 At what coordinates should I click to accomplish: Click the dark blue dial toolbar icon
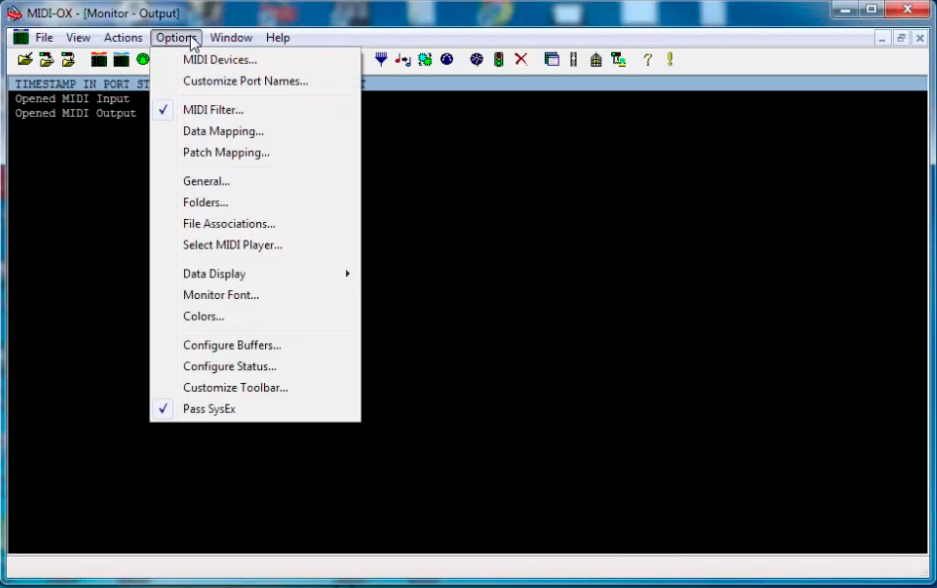(447, 59)
